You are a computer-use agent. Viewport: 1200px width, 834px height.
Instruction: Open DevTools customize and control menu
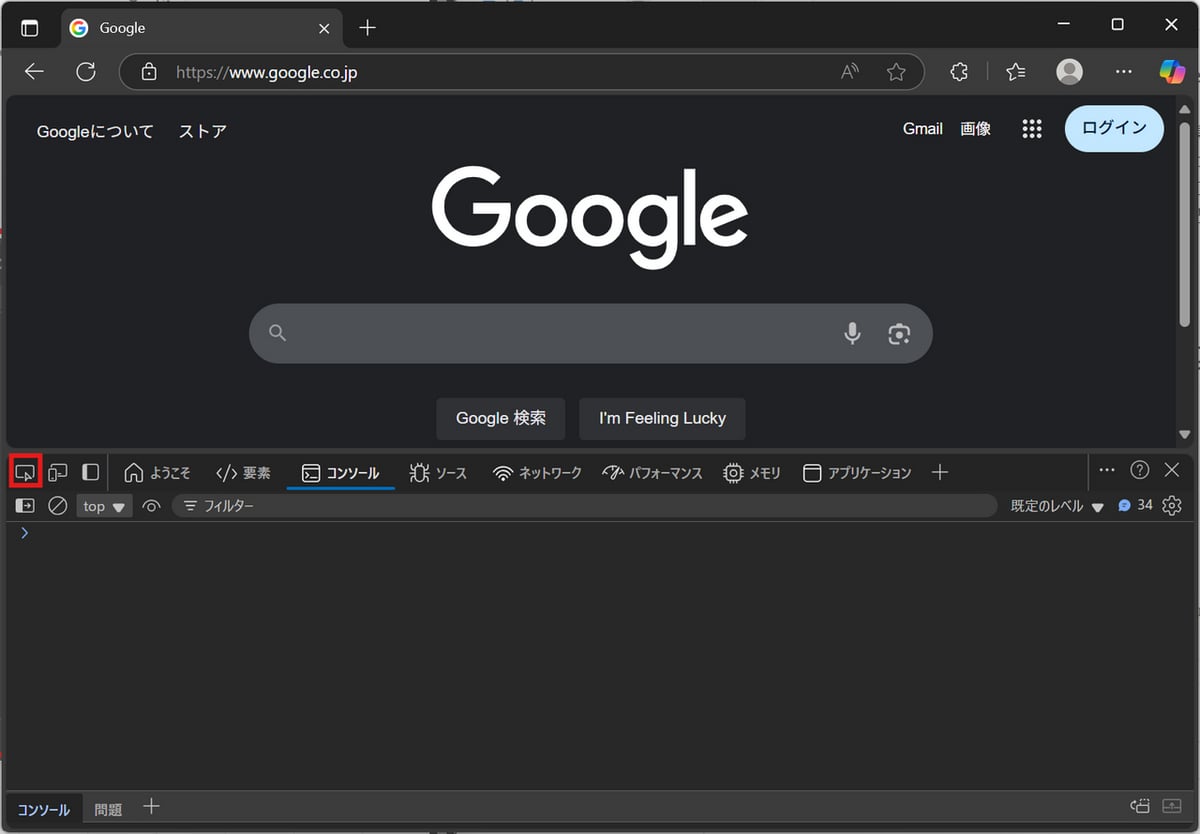click(1107, 470)
